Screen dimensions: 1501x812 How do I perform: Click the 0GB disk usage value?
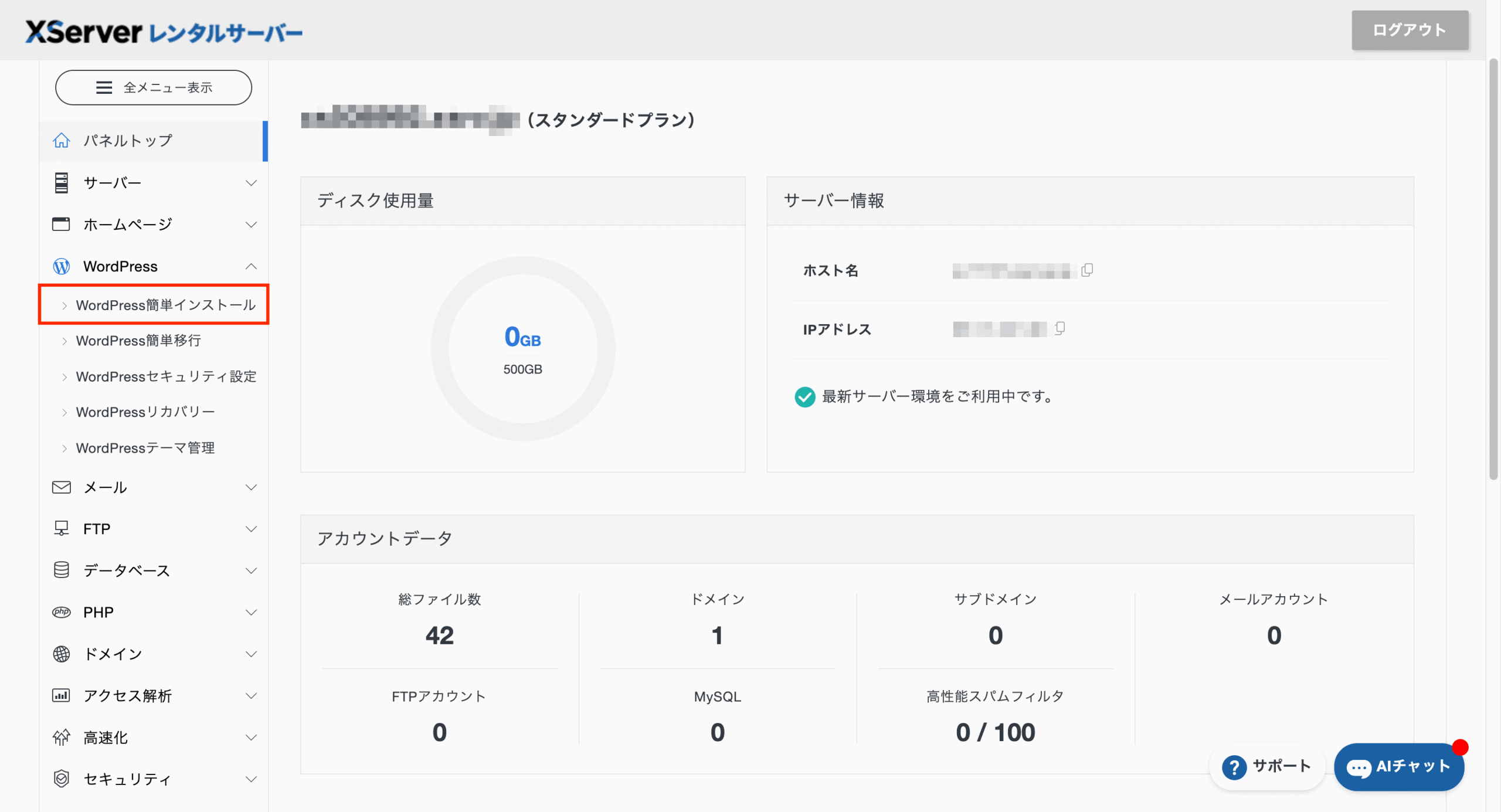tap(523, 337)
